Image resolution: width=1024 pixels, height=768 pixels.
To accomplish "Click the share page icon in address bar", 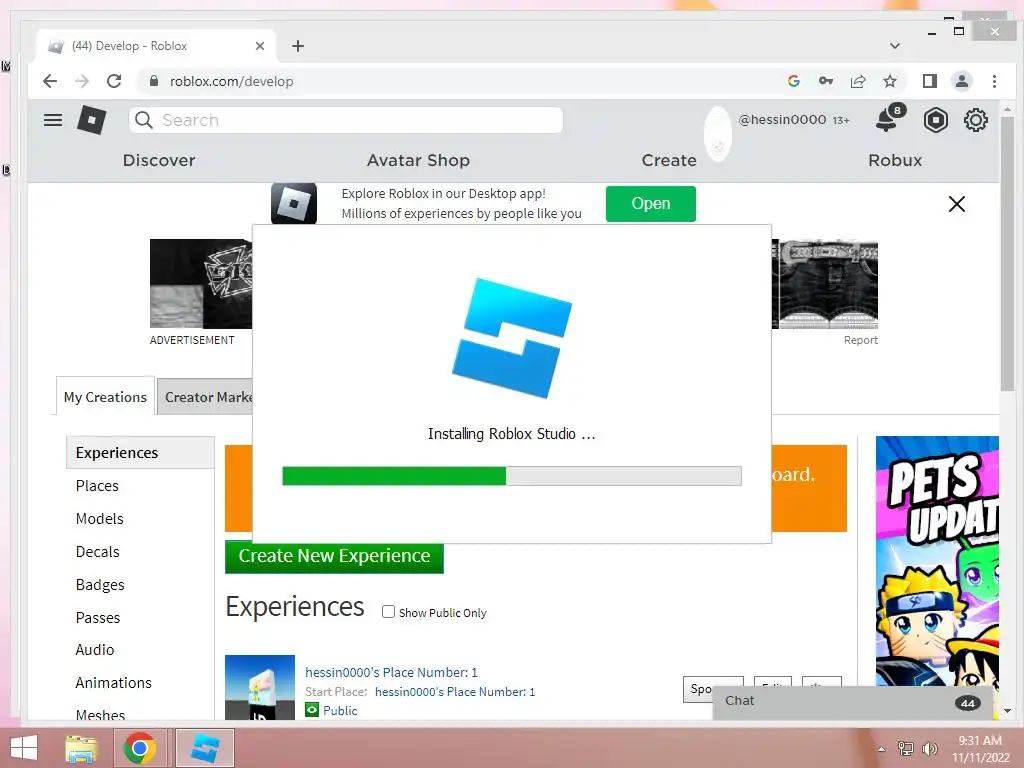I will click(x=857, y=81).
